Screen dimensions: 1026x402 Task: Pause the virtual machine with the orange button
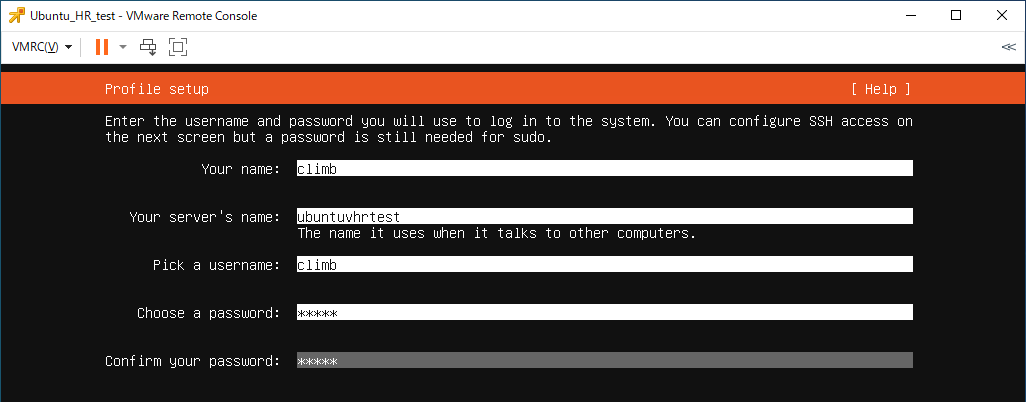(101, 47)
